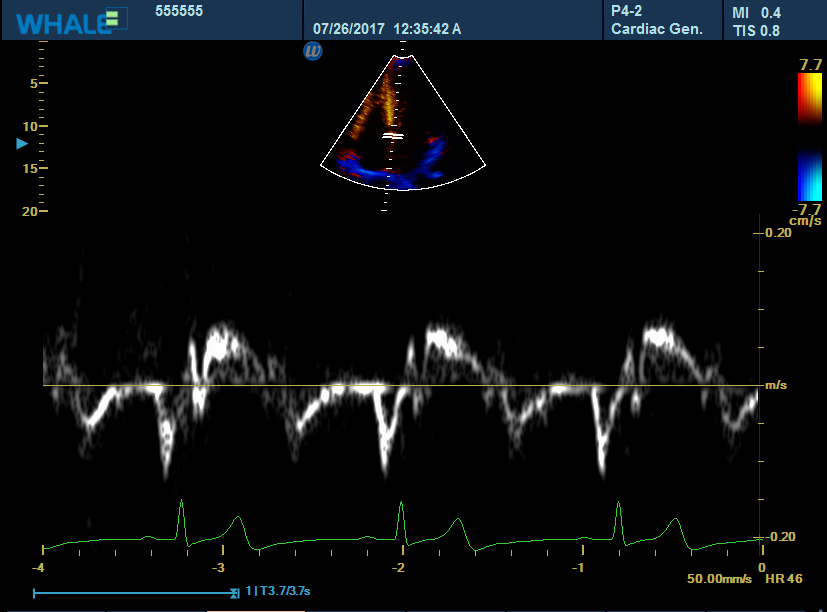Click the TIS 0.8 readout
827x612 pixels.
[756, 31]
